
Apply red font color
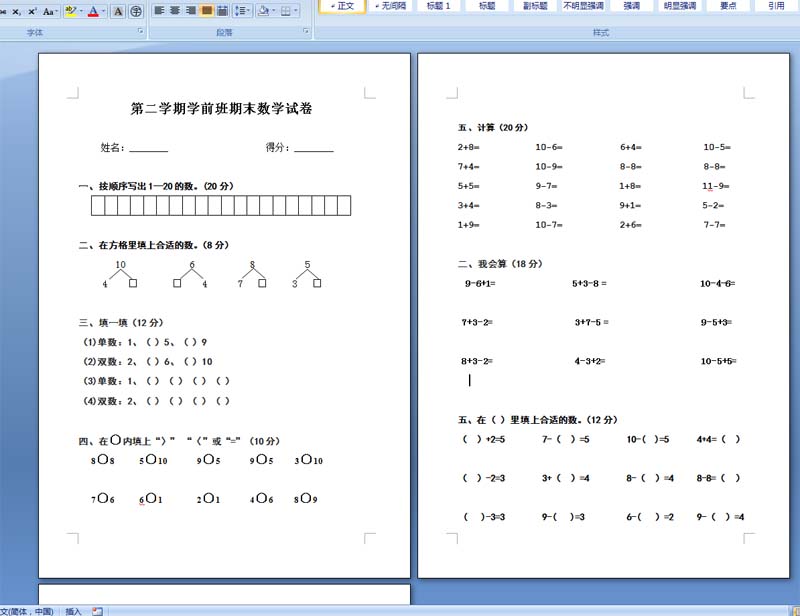(x=93, y=11)
